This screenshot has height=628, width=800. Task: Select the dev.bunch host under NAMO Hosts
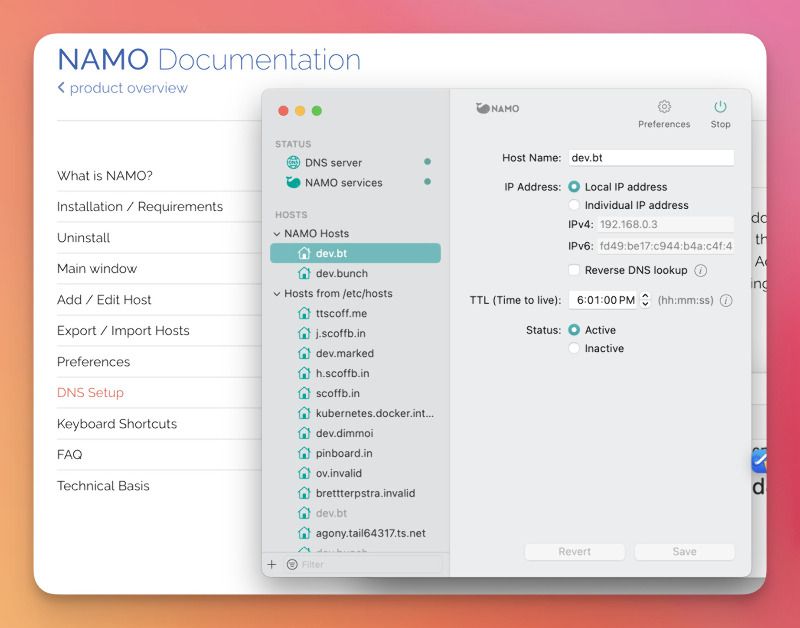coord(341,273)
